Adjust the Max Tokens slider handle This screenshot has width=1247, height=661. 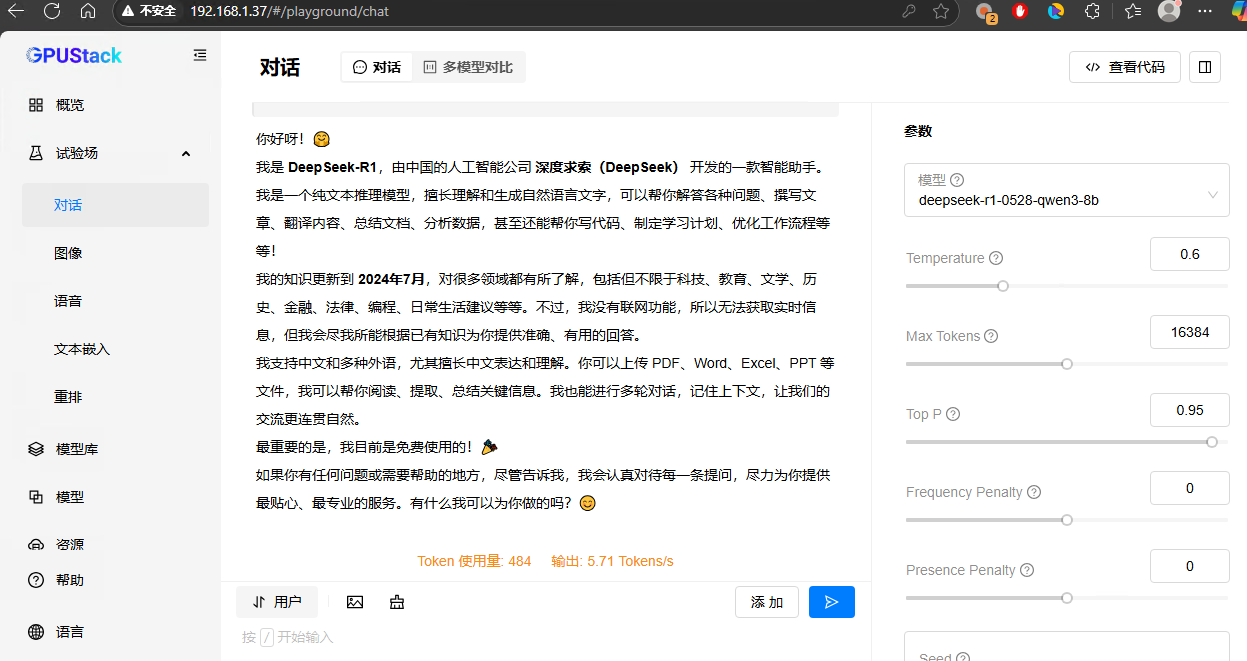1067,364
